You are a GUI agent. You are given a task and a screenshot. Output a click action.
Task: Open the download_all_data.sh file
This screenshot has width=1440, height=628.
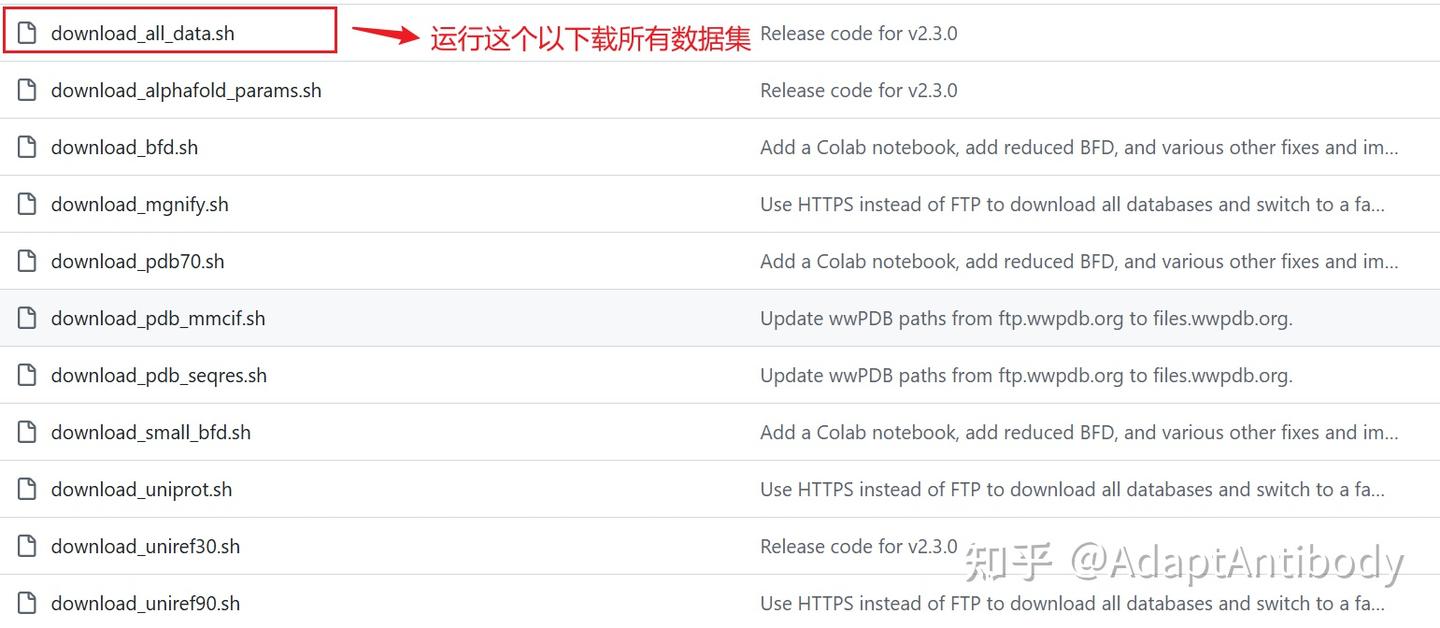click(x=142, y=33)
